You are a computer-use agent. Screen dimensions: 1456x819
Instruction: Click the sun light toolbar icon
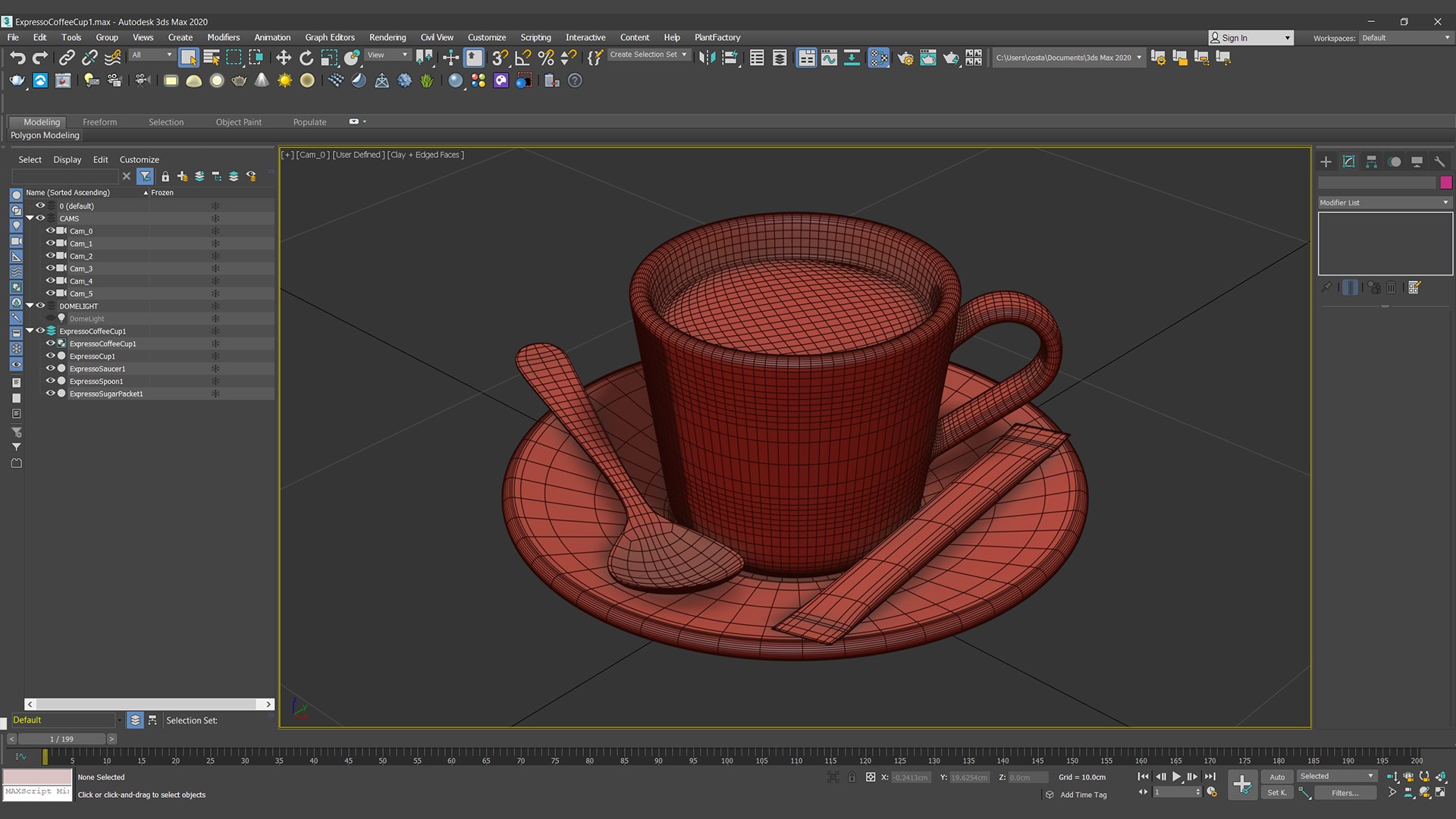284,80
